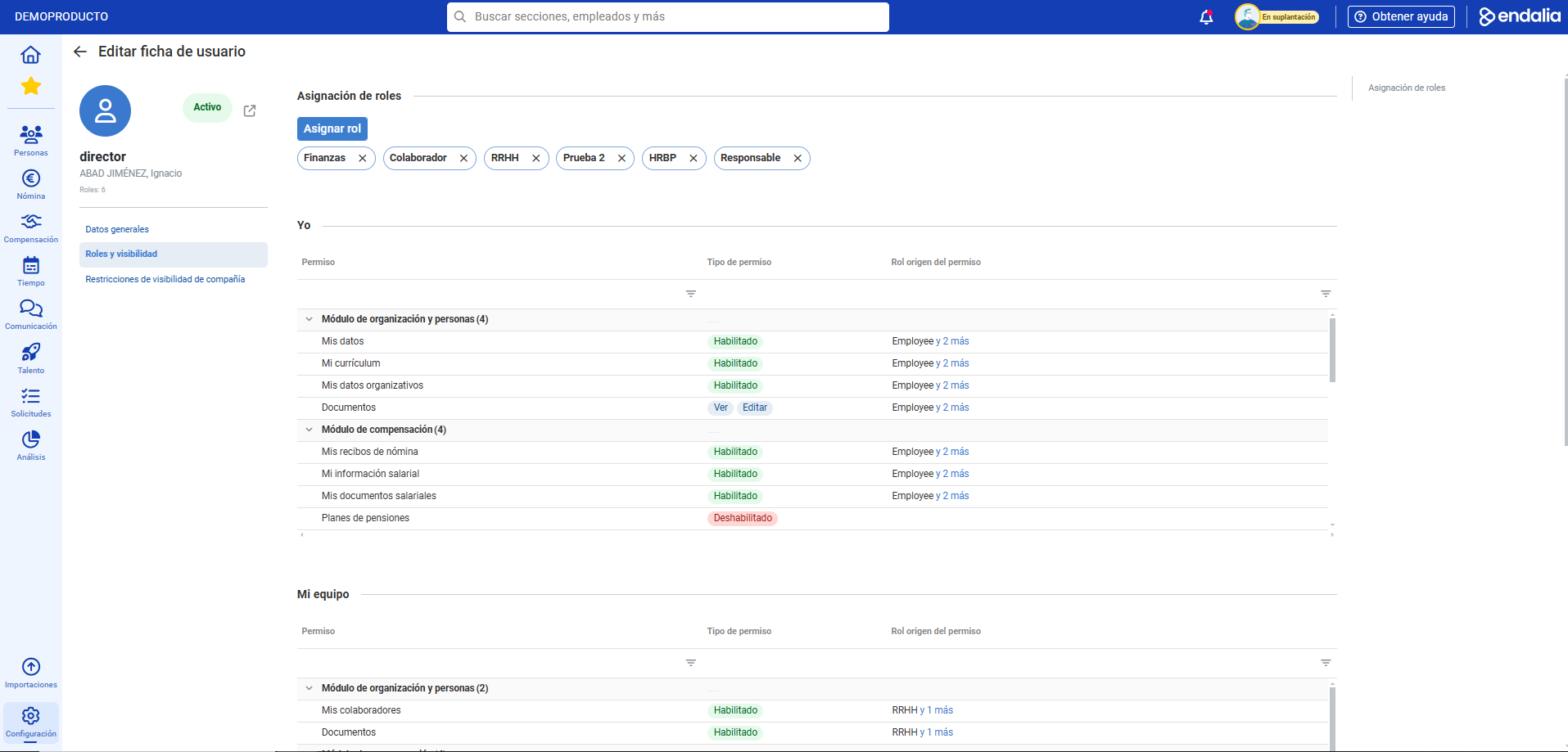Screen dimensions: 1568x752
Task: Collapse Módulo de compensación (4) group
Action: click(x=309, y=430)
